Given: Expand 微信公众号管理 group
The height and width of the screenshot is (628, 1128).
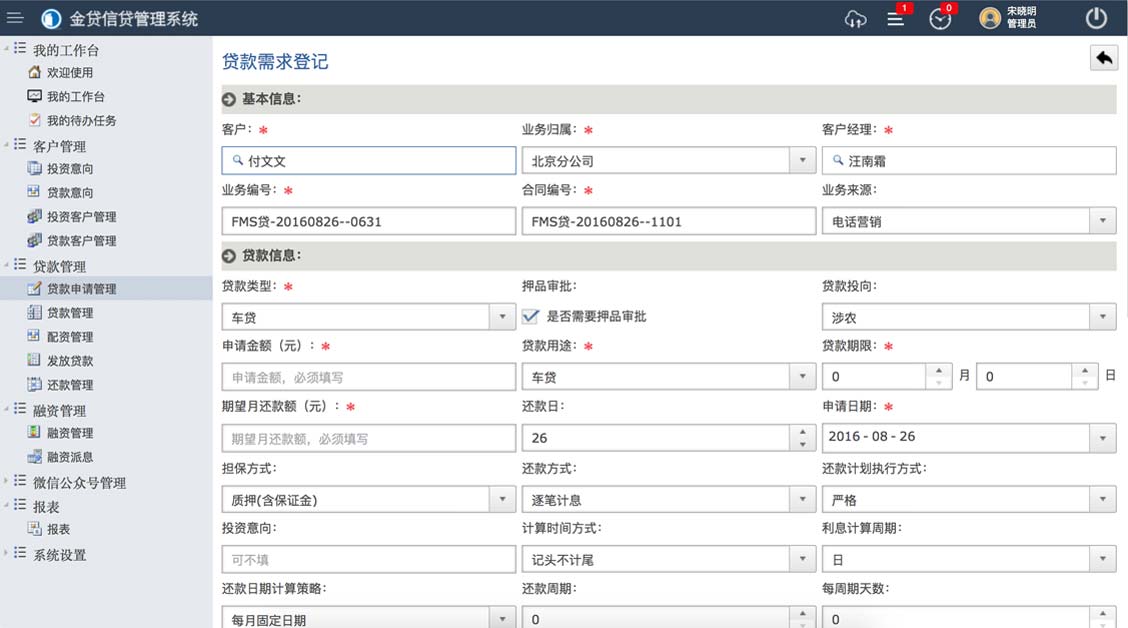Looking at the screenshot, I should point(6,481).
